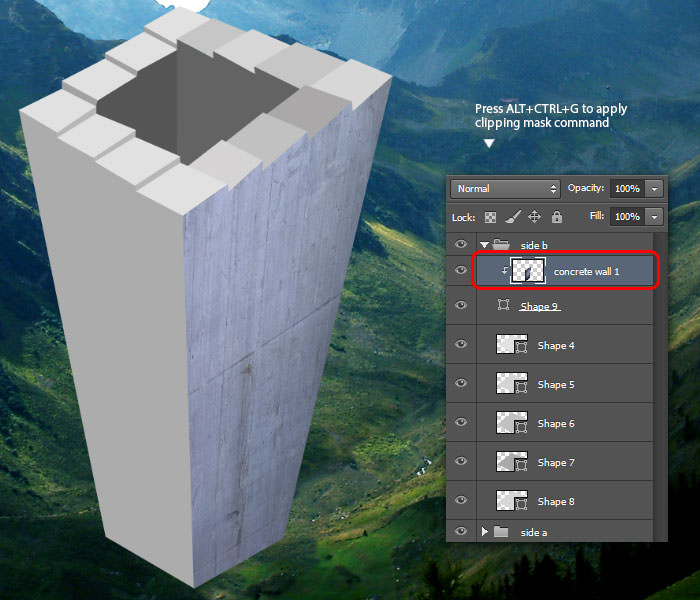Click the Shape 8 layer thumbnail
Image resolution: width=700 pixels, height=600 pixels.
(512, 500)
